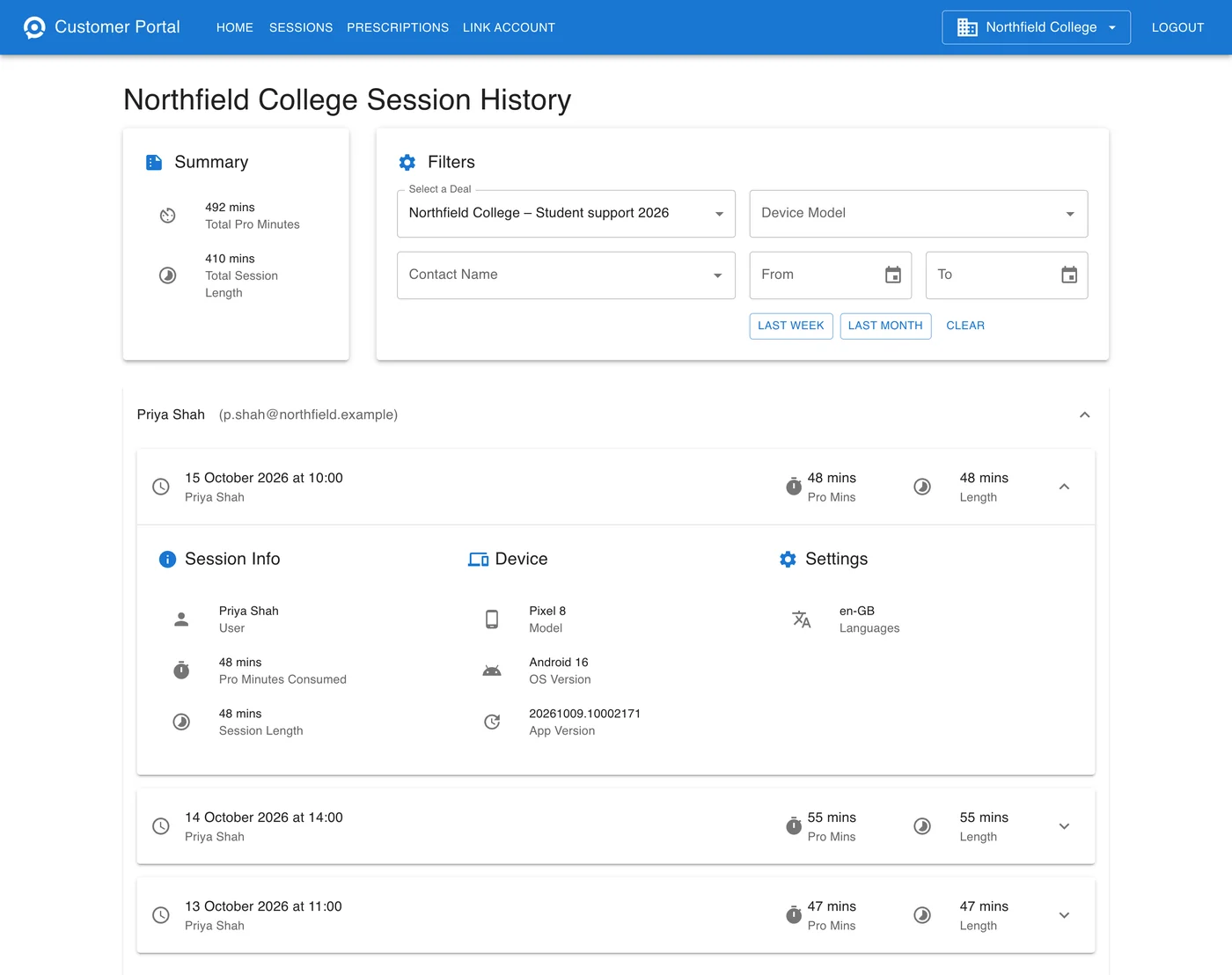Click the en-GB languages value
Image resolution: width=1232 pixels, height=975 pixels.
point(856,611)
